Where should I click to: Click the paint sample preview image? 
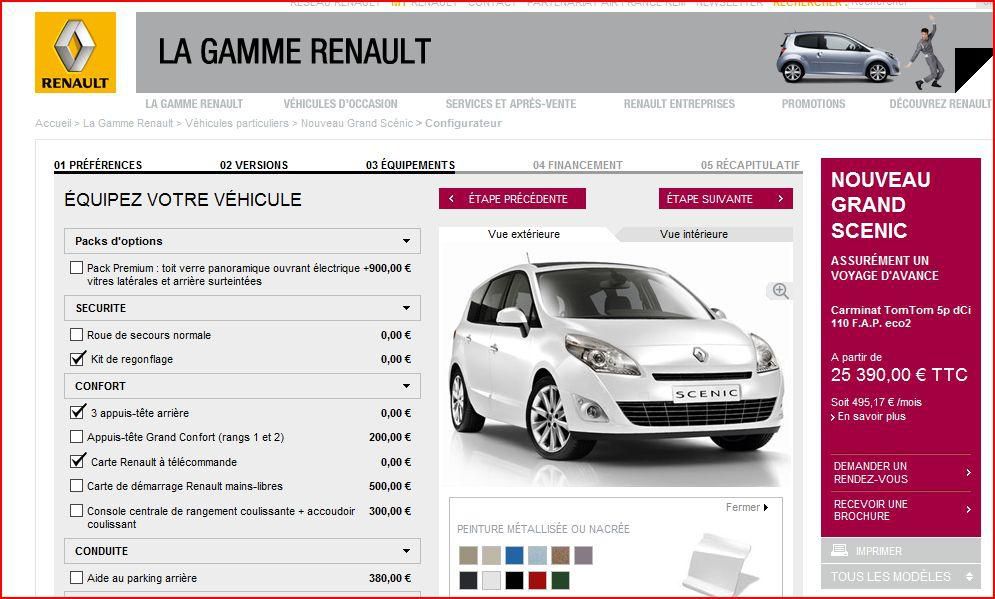722,564
